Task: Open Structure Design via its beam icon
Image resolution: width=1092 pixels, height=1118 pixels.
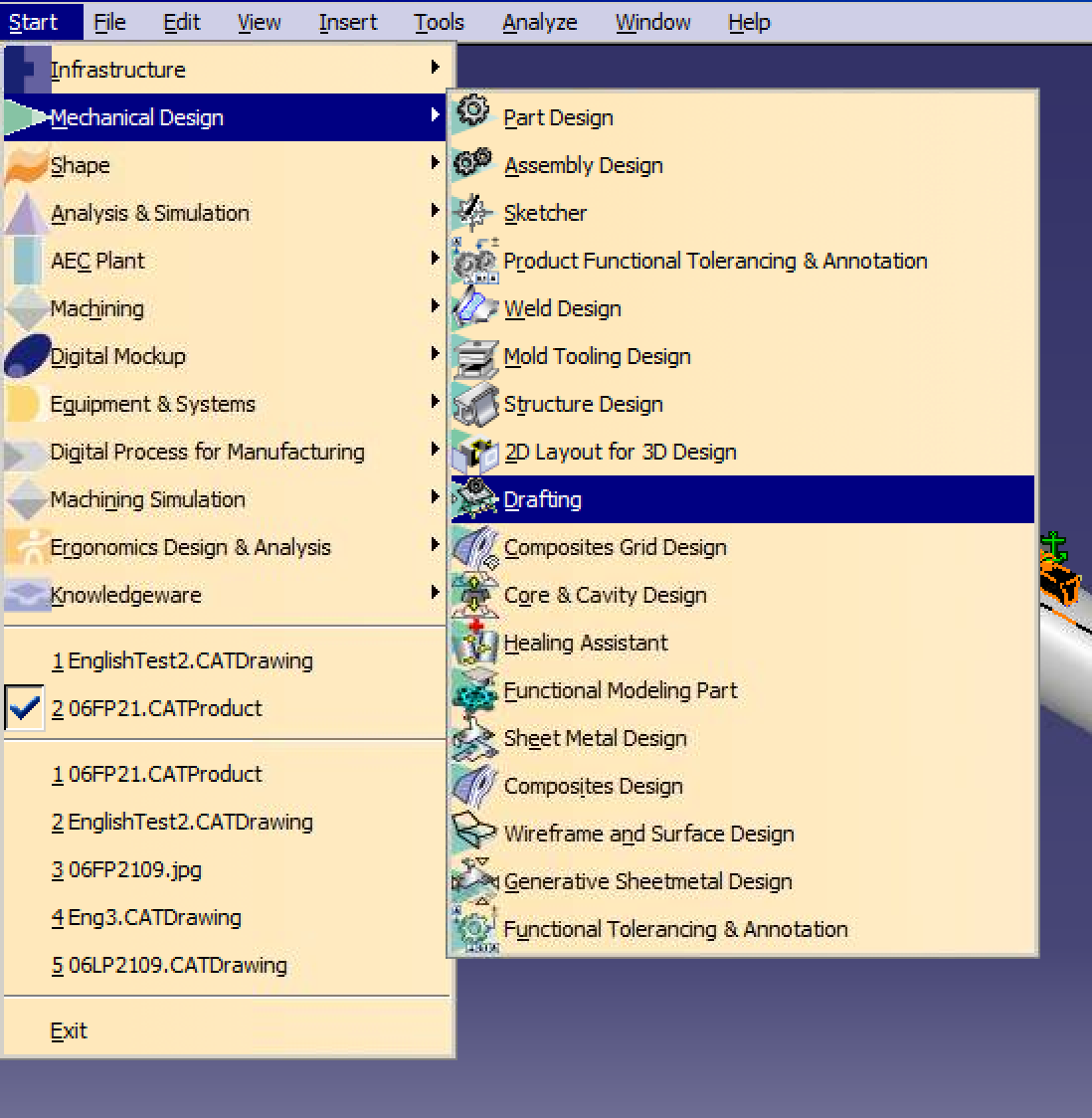Action: (x=473, y=403)
